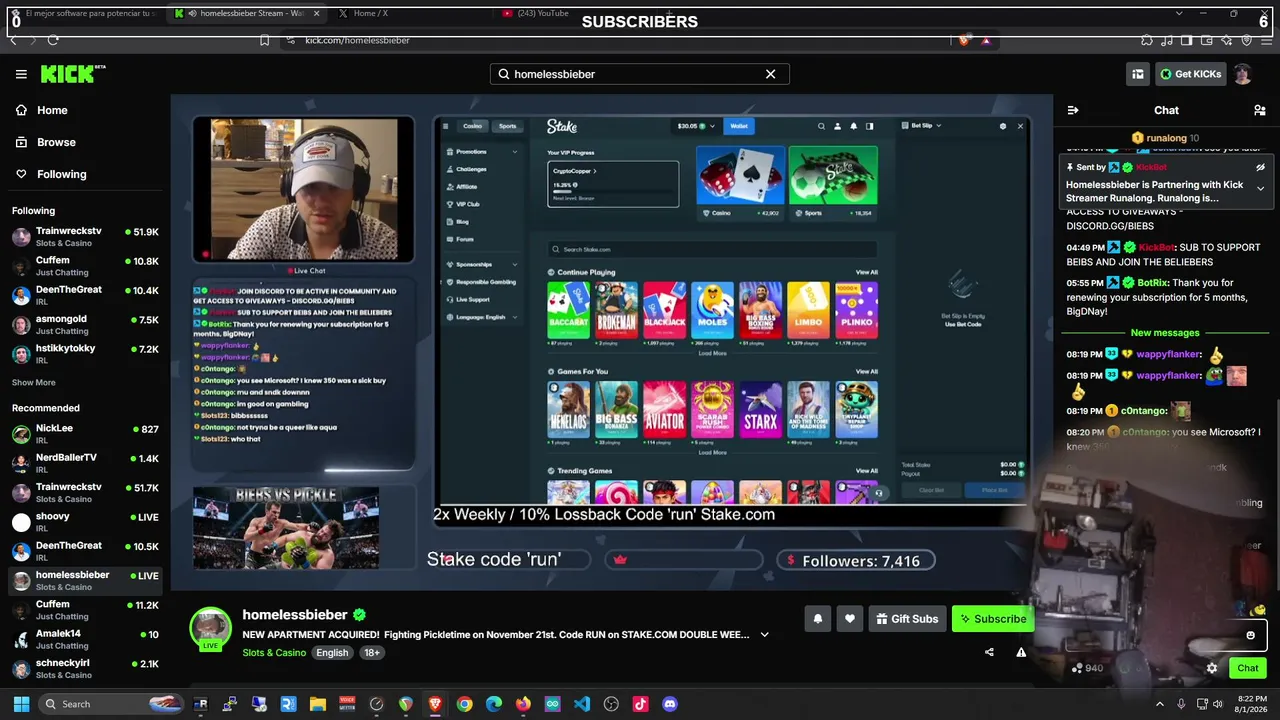Screen dimensions: 1280x720
Task: Open chat settings gear
Action: click(1212, 668)
